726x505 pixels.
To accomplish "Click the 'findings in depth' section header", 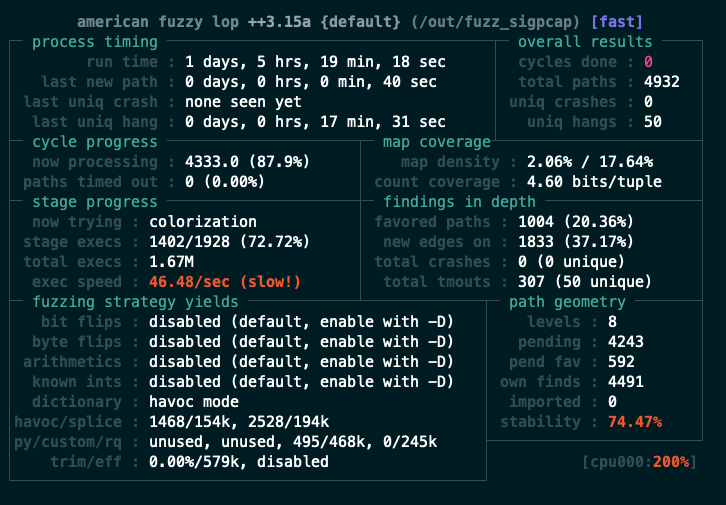I will coord(459,202).
